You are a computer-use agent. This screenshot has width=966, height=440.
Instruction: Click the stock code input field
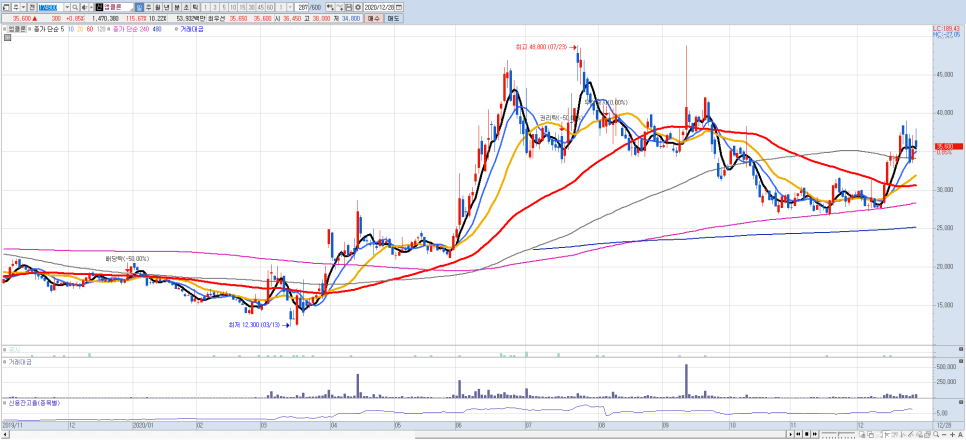[50, 7]
